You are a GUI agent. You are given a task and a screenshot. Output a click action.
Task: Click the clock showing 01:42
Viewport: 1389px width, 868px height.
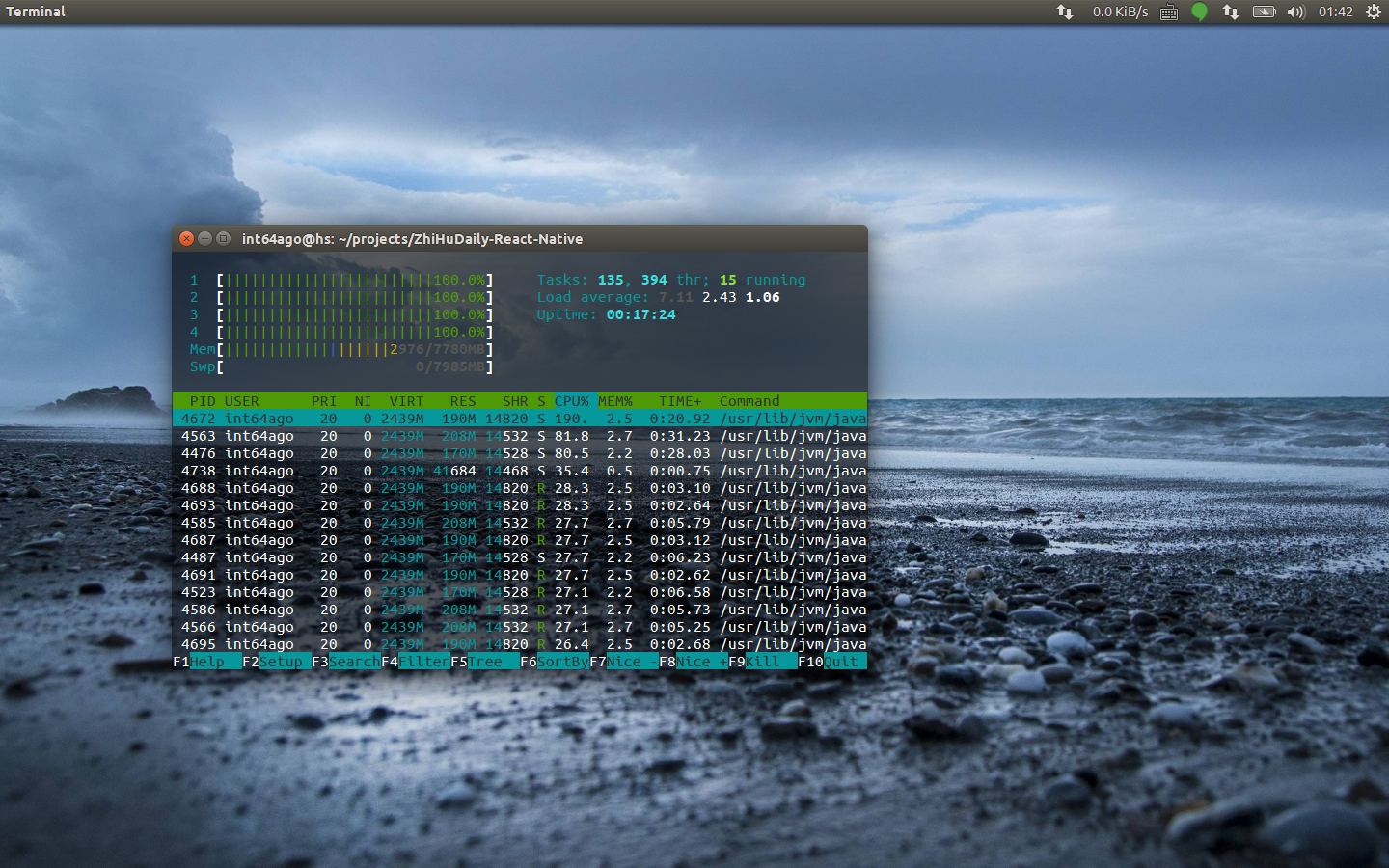(1335, 12)
